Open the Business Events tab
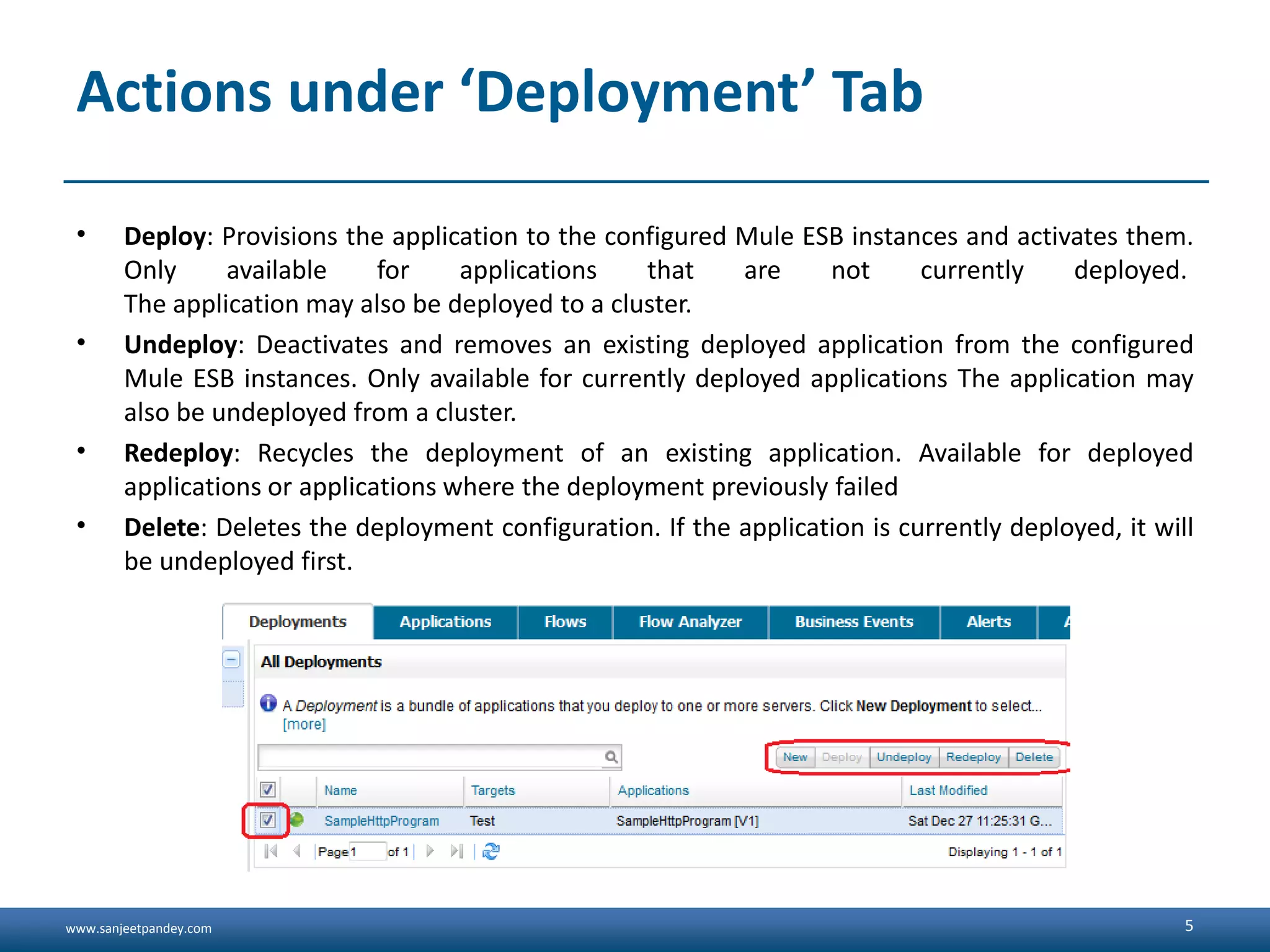Screen dimensions: 1270x952 [x=854, y=622]
